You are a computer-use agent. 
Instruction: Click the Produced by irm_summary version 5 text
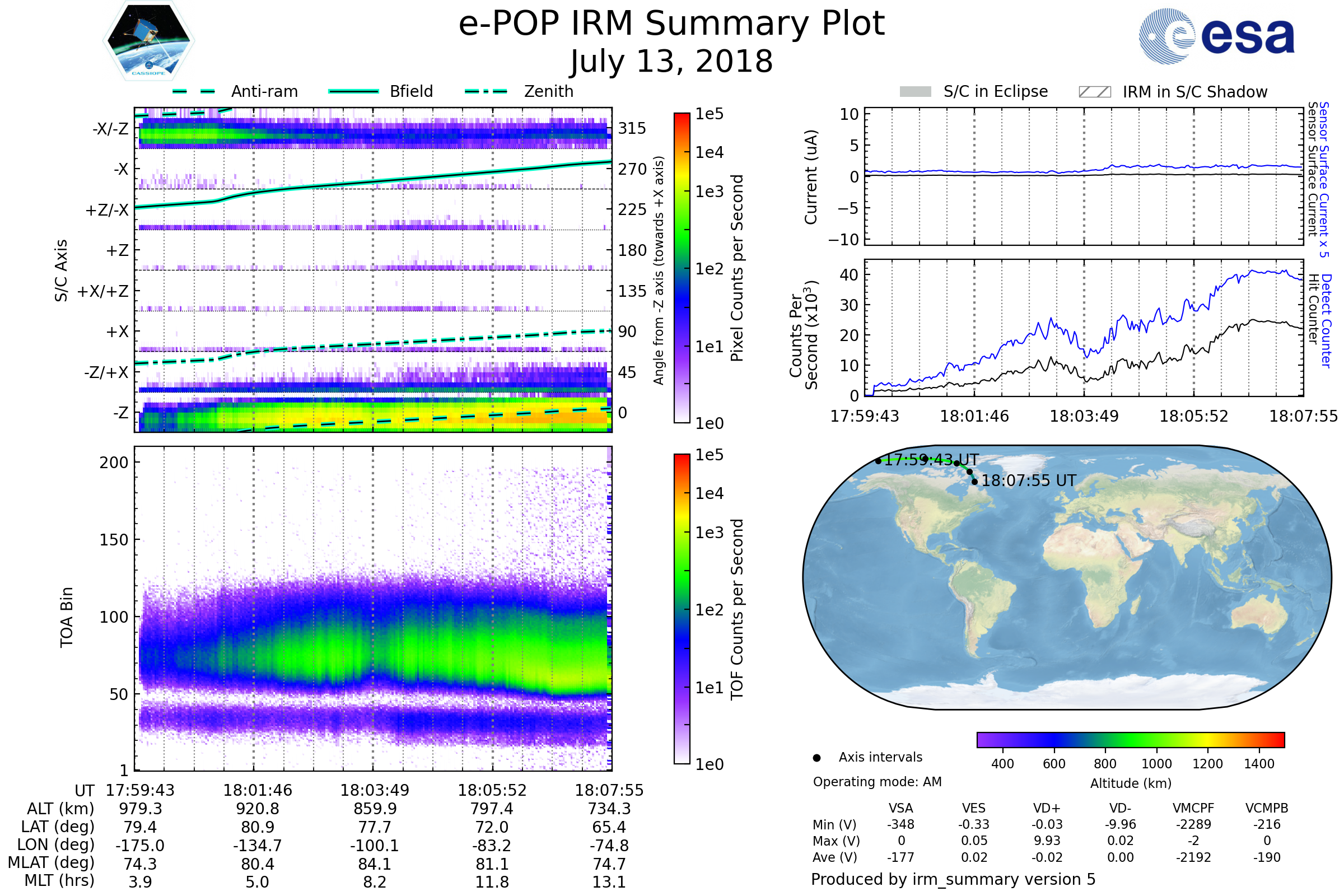coord(953,879)
